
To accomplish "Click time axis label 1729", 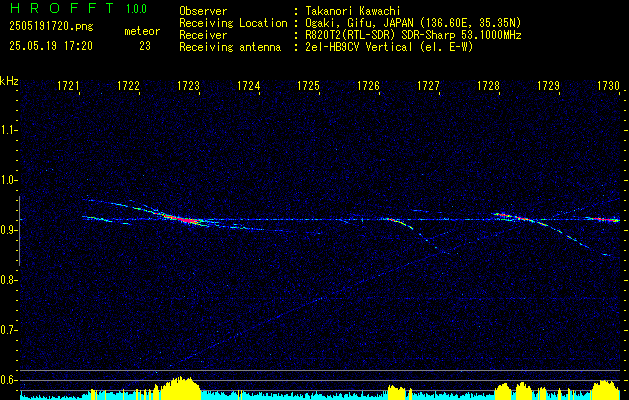I will 548,86.
